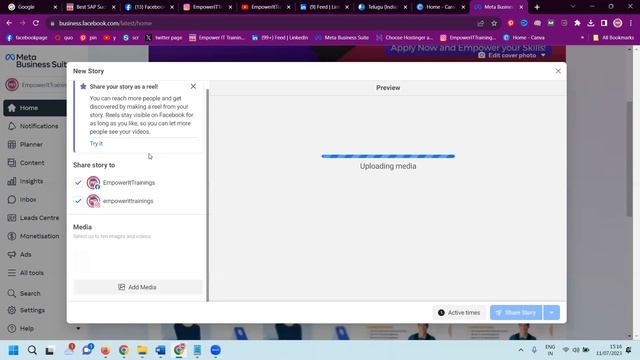640x360 pixels.
Task: Click the Help question icon
Action: click(x=12, y=329)
